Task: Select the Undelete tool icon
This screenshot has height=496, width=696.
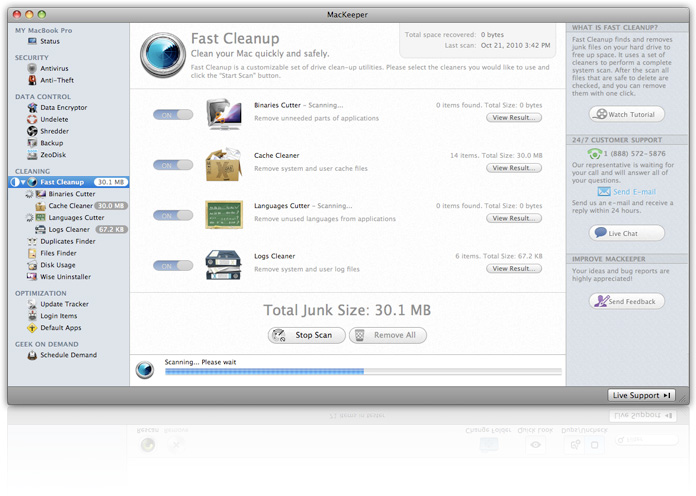Action: point(32,119)
